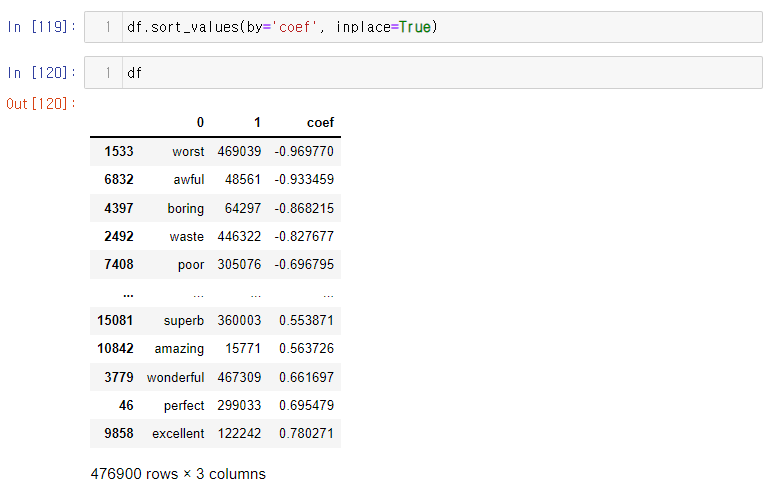
Task: Click line number 1 in df cell
Action: 108,73
